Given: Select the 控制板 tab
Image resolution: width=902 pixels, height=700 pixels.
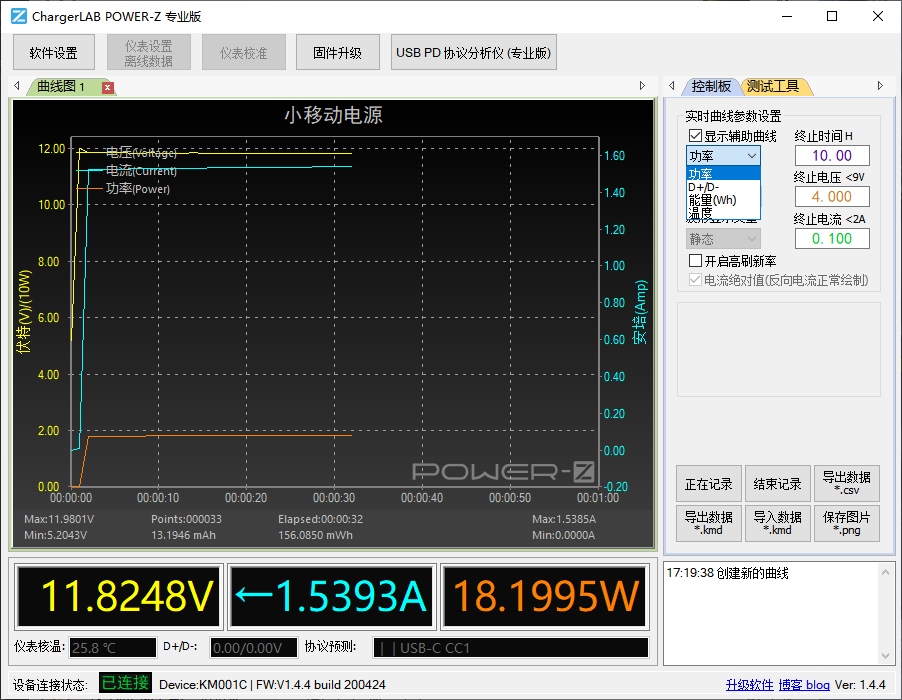Looking at the screenshot, I should 711,86.
